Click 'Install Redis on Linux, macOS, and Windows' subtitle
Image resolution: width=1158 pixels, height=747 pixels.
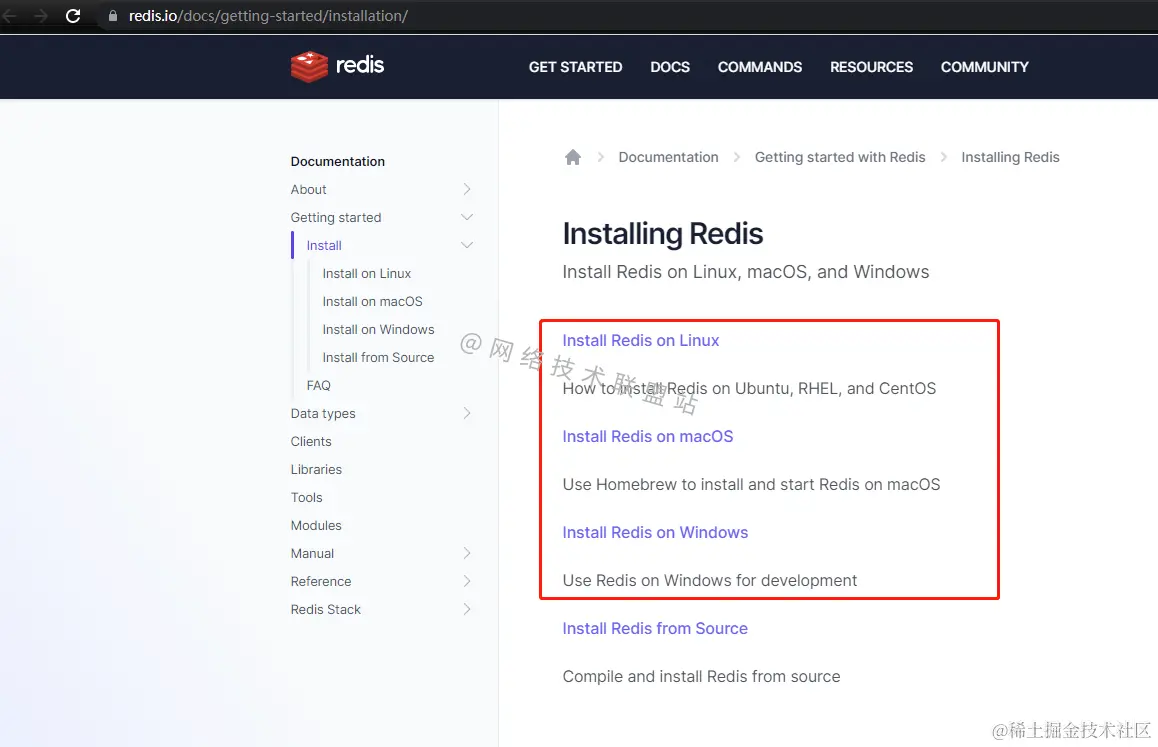(x=746, y=272)
